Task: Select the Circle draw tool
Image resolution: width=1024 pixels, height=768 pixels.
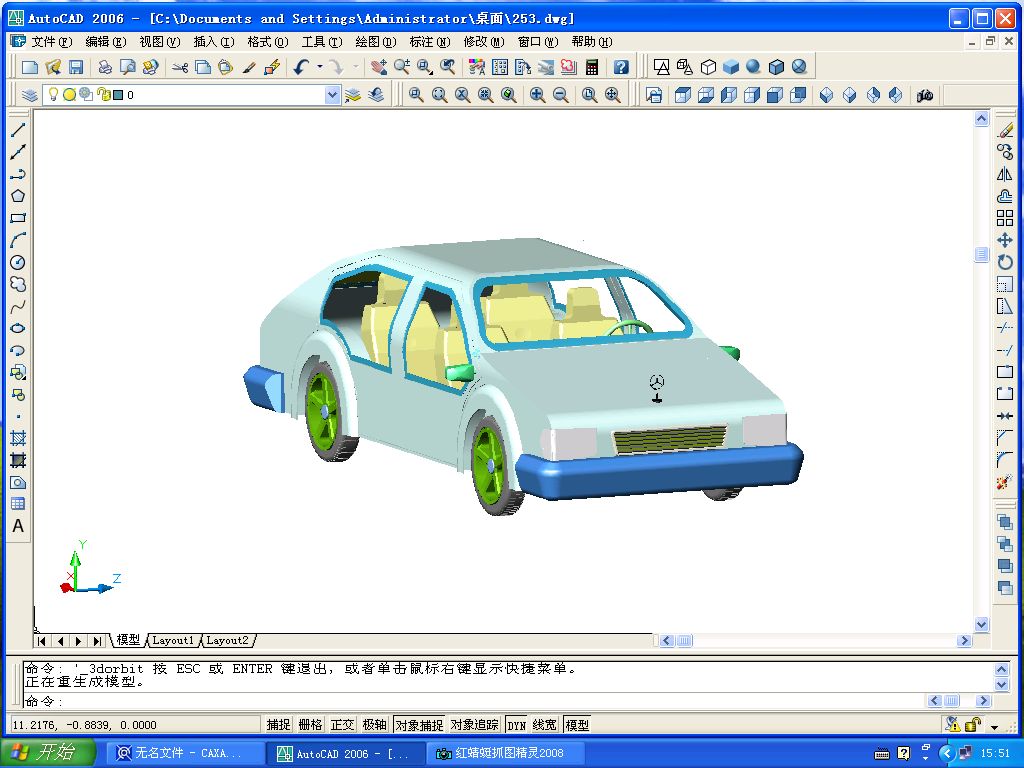Action: pyautogui.click(x=17, y=262)
